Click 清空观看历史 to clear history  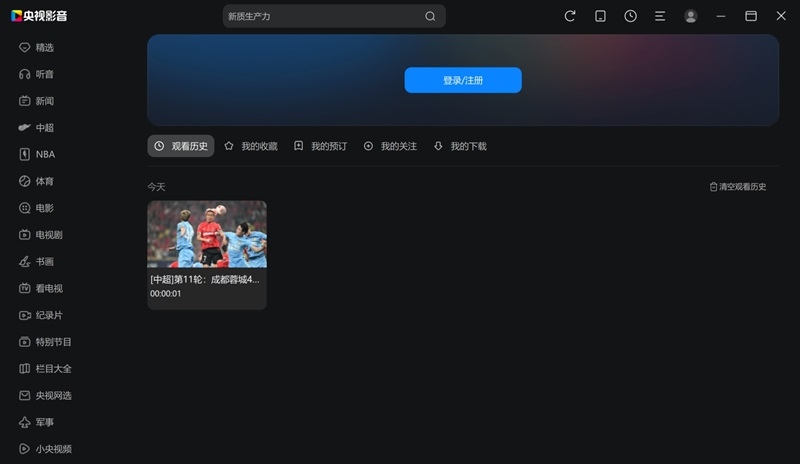(x=737, y=187)
